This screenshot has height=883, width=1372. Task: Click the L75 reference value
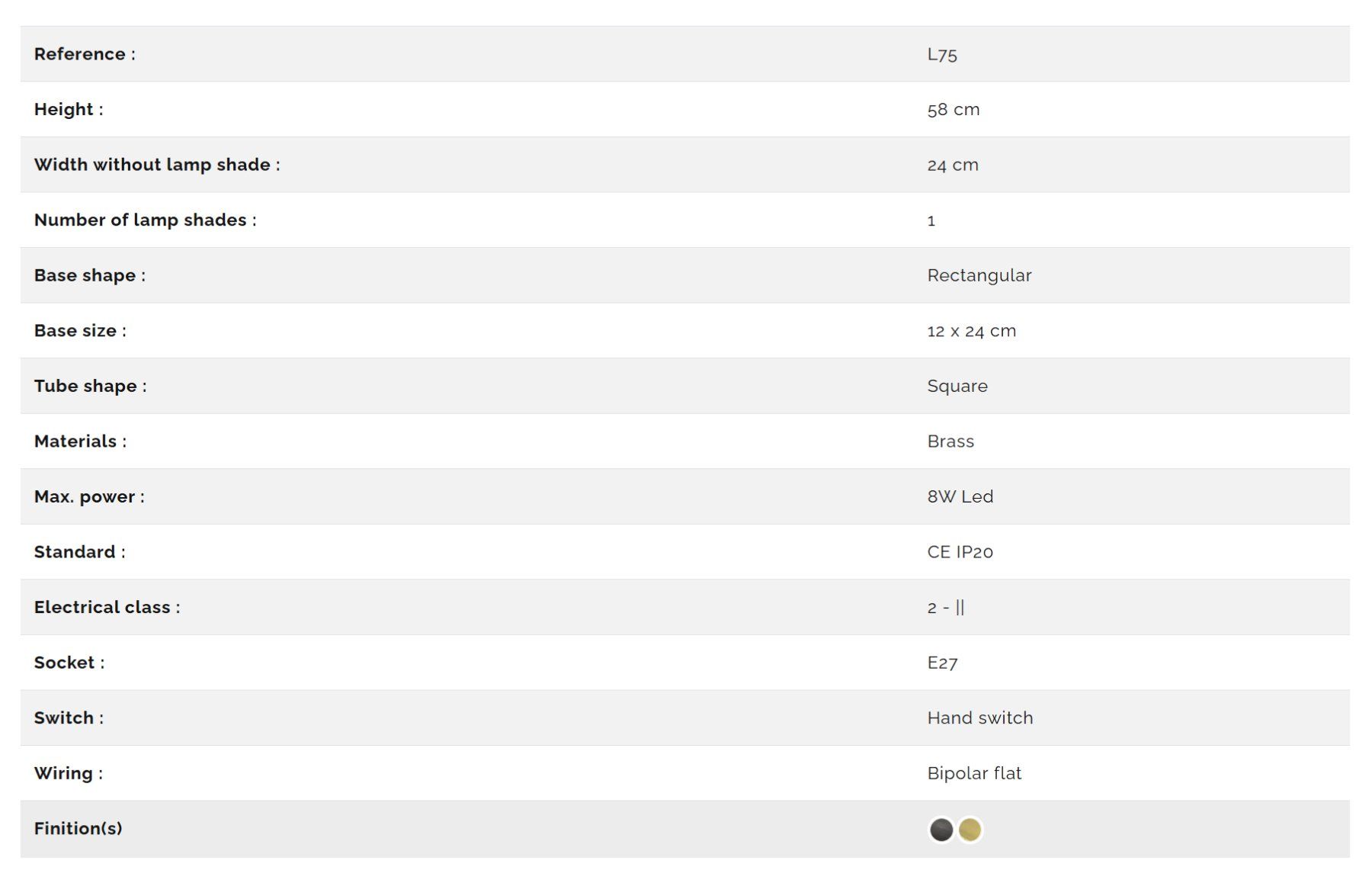(942, 54)
